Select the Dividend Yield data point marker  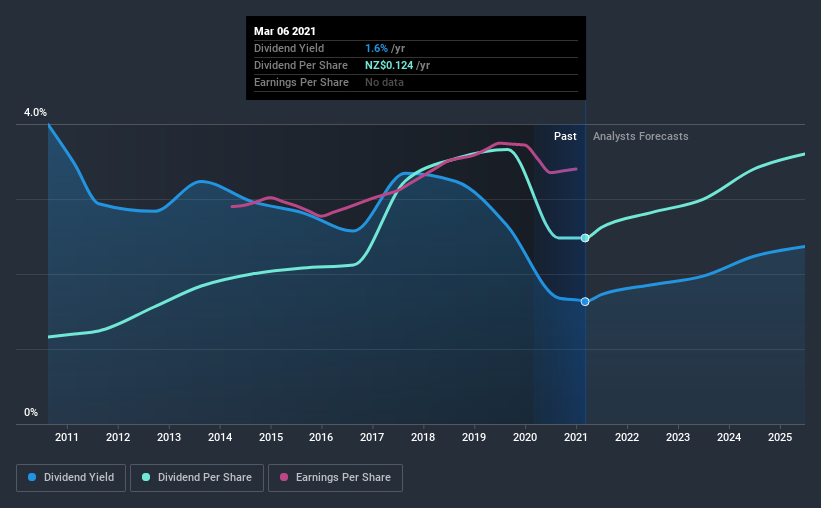coord(585,302)
